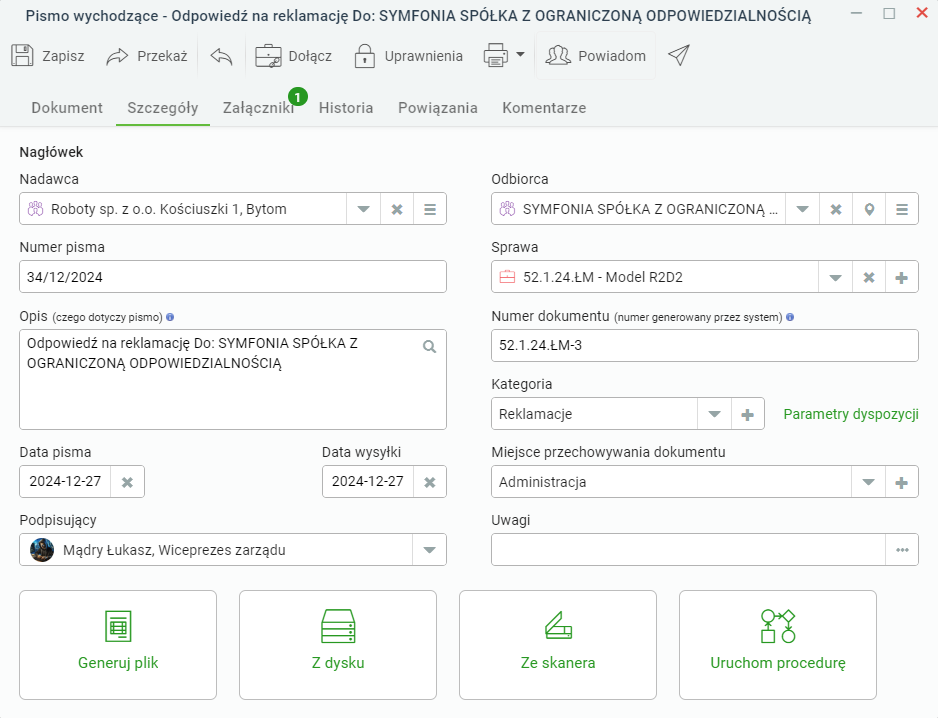Notify users with Powiadom

coord(596,56)
